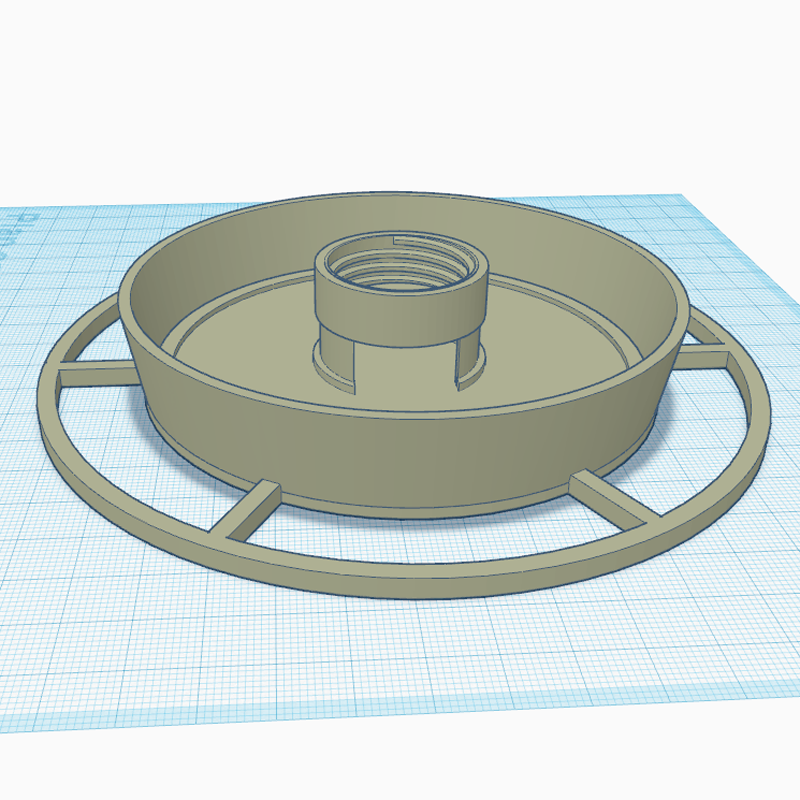Select the front-left spoke joining the ring
This screenshot has width=800, height=800.
245,510
